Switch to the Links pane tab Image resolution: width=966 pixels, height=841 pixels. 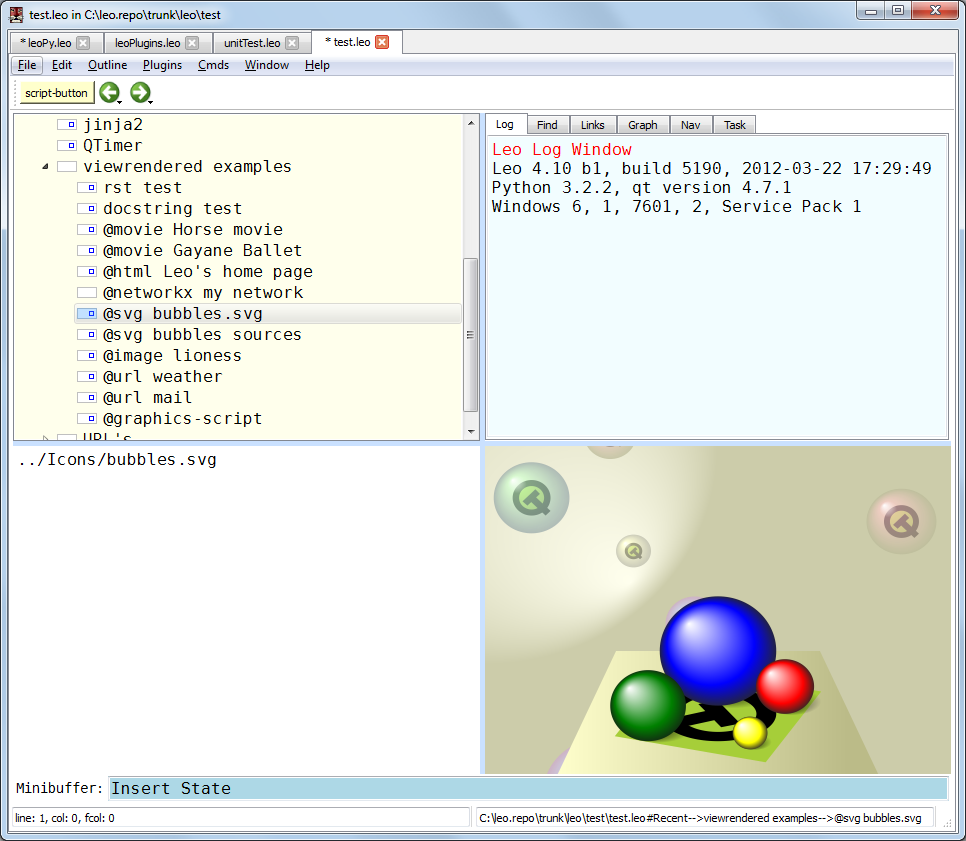pos(593,125)
